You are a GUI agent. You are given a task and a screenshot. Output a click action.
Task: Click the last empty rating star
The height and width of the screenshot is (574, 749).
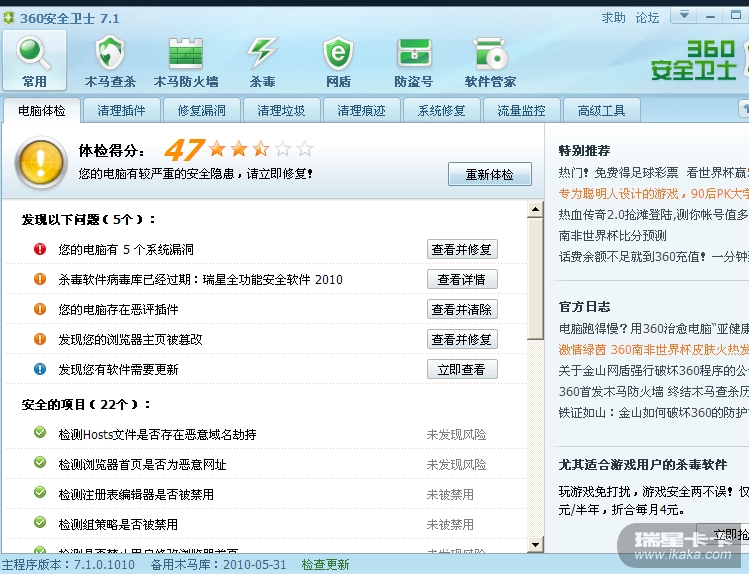pos(305,149)
